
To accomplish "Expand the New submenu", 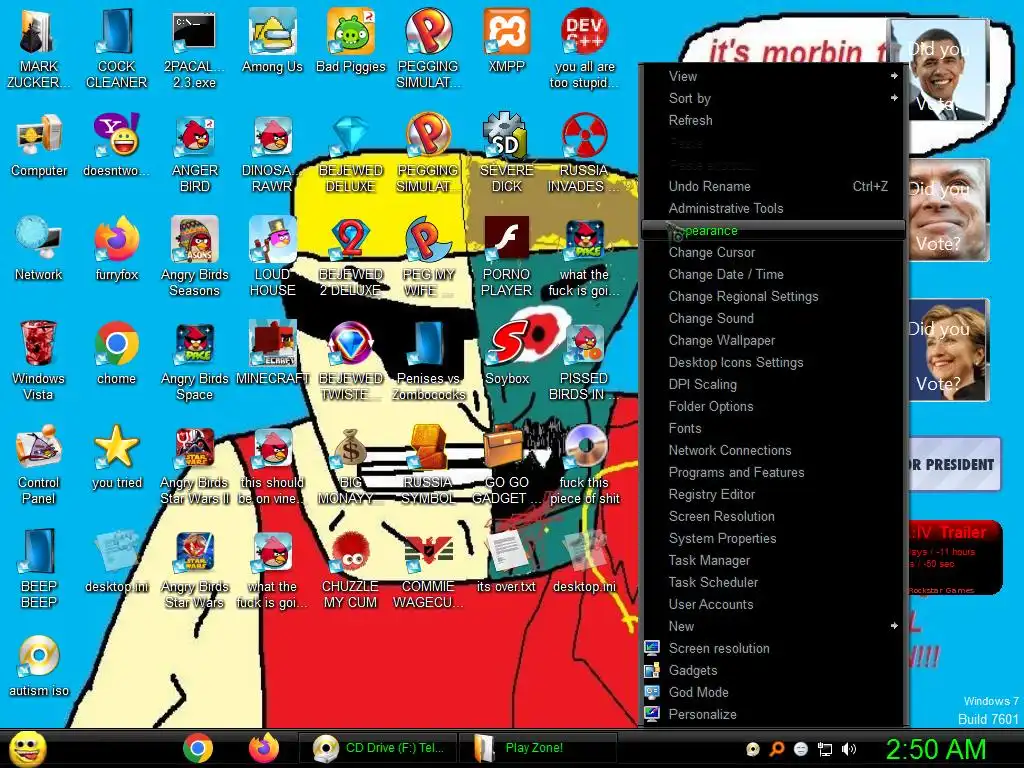I will tap(774, 626).
